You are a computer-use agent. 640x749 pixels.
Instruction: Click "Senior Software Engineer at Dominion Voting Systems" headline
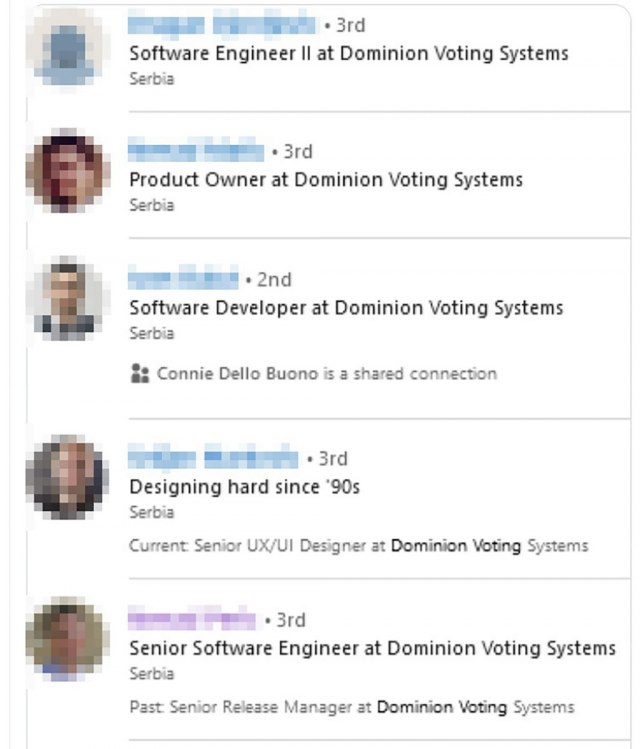[x=372, y=648]
